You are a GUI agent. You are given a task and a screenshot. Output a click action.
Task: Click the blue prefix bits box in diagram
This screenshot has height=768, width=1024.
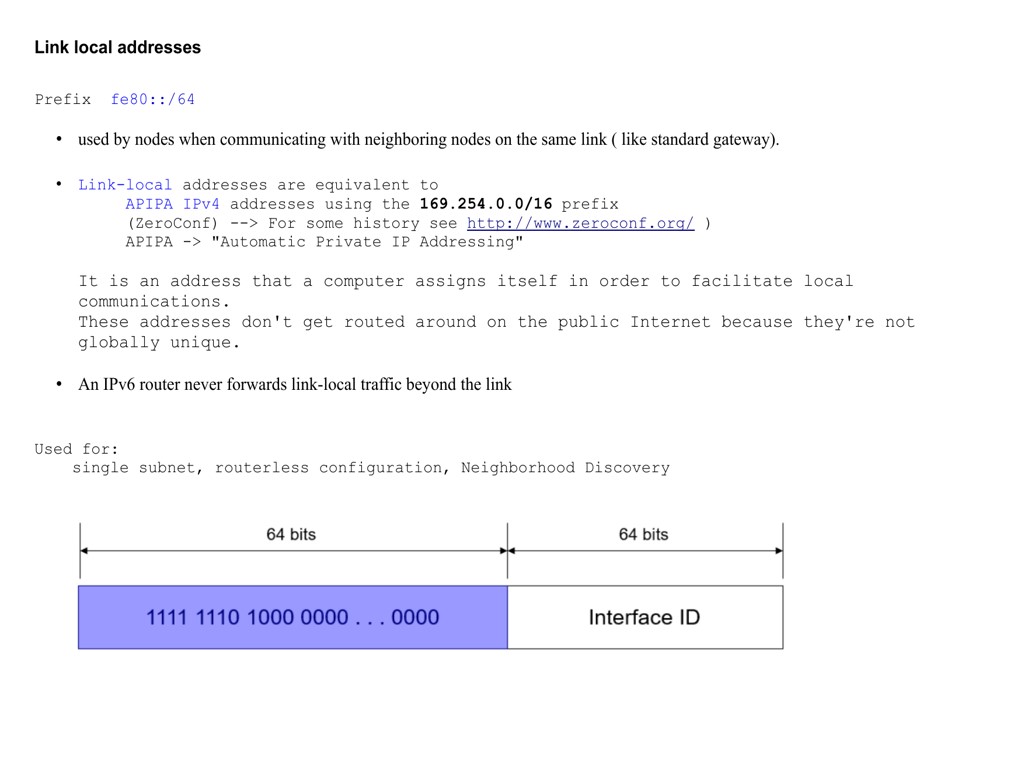click(292, 617)
